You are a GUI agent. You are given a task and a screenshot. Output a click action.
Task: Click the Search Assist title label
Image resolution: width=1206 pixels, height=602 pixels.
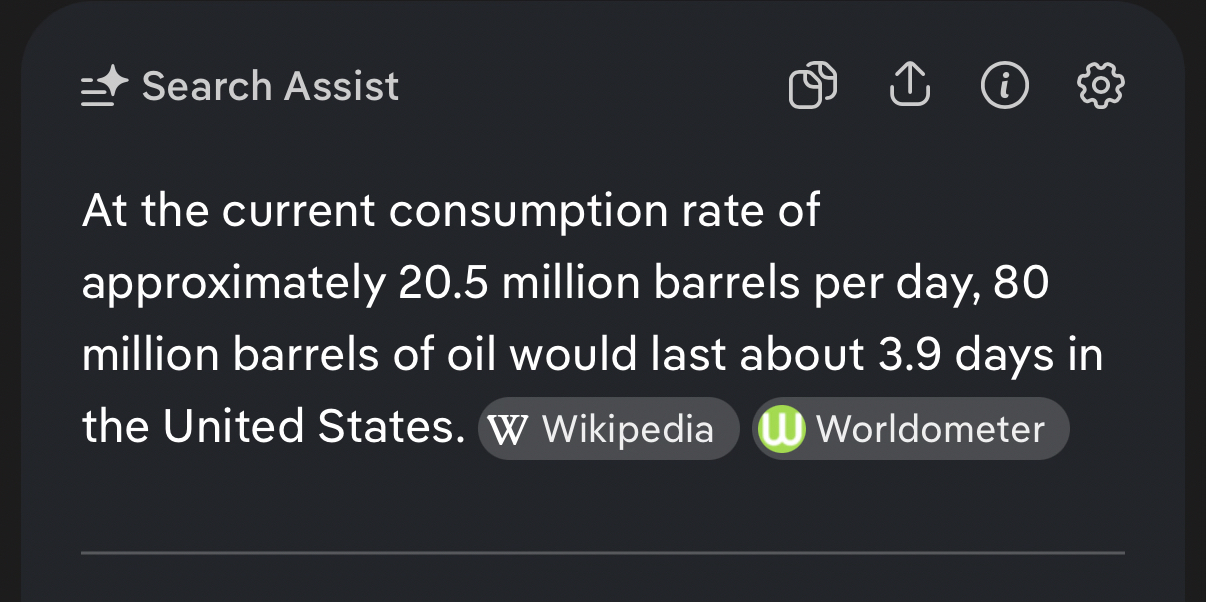(270, 86)
